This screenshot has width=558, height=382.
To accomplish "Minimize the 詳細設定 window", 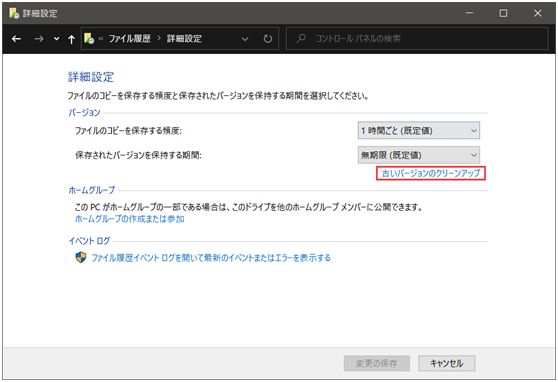I will [470, 13].
